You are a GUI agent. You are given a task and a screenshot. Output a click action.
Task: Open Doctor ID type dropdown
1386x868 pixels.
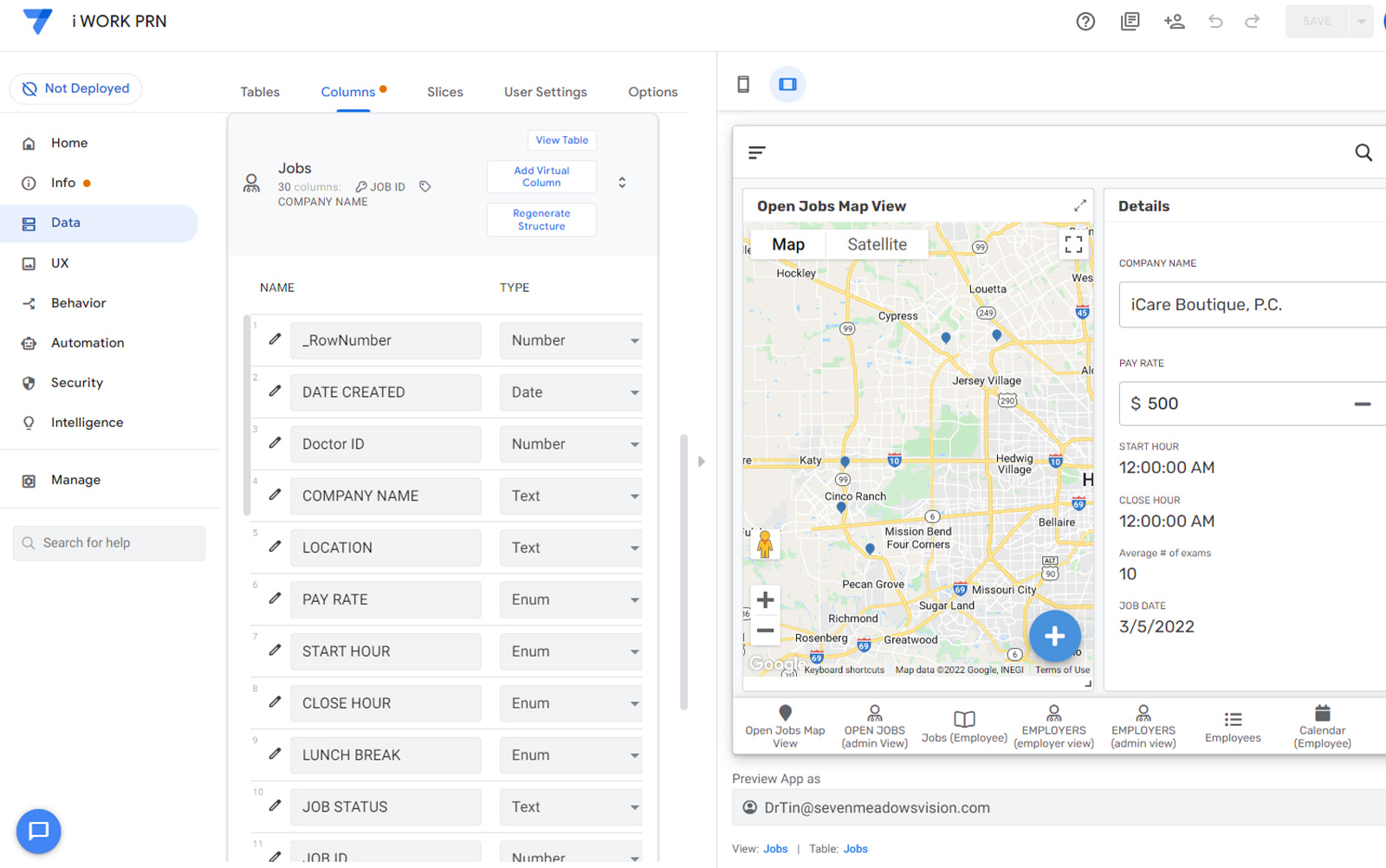click(x=571, y=444)
